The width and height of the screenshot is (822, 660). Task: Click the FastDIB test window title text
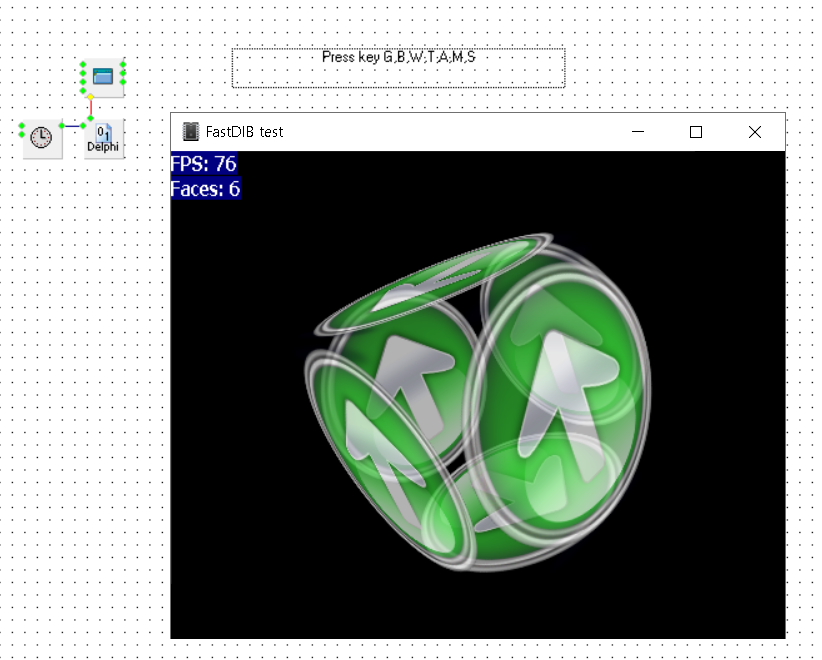tap(244, 132)
